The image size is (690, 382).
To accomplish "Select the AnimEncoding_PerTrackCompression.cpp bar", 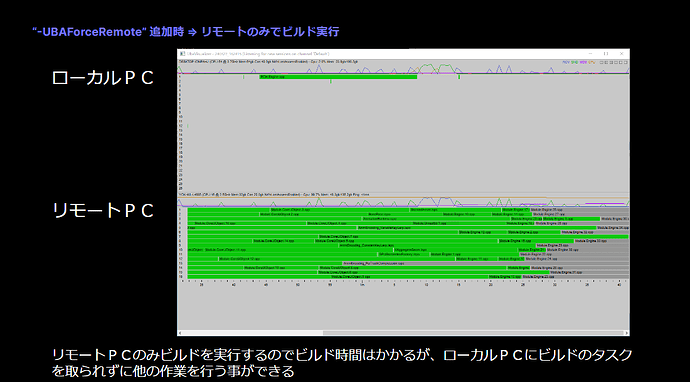I will (x=486, y=263).
